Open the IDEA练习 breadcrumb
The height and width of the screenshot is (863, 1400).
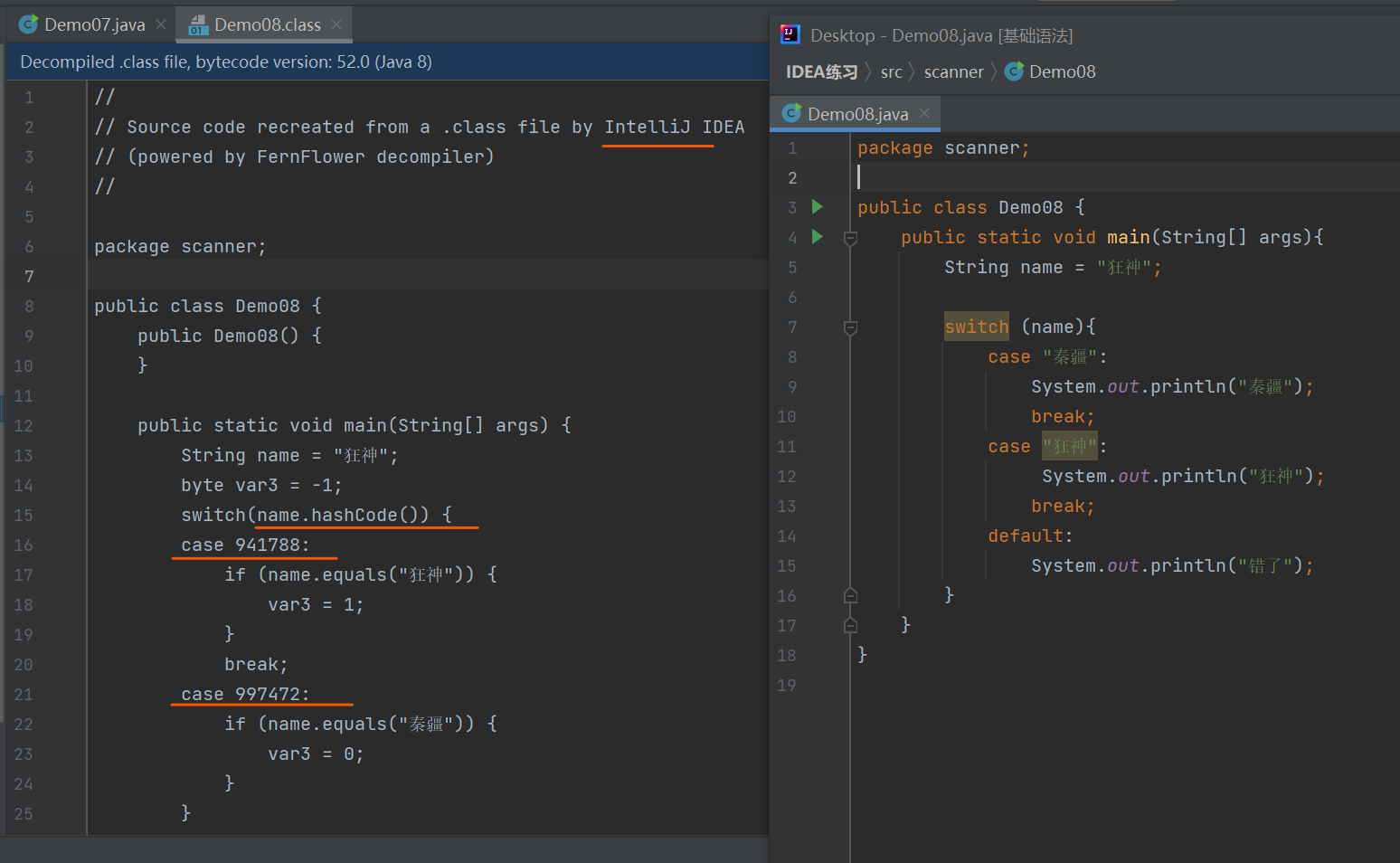pos(821,71)
